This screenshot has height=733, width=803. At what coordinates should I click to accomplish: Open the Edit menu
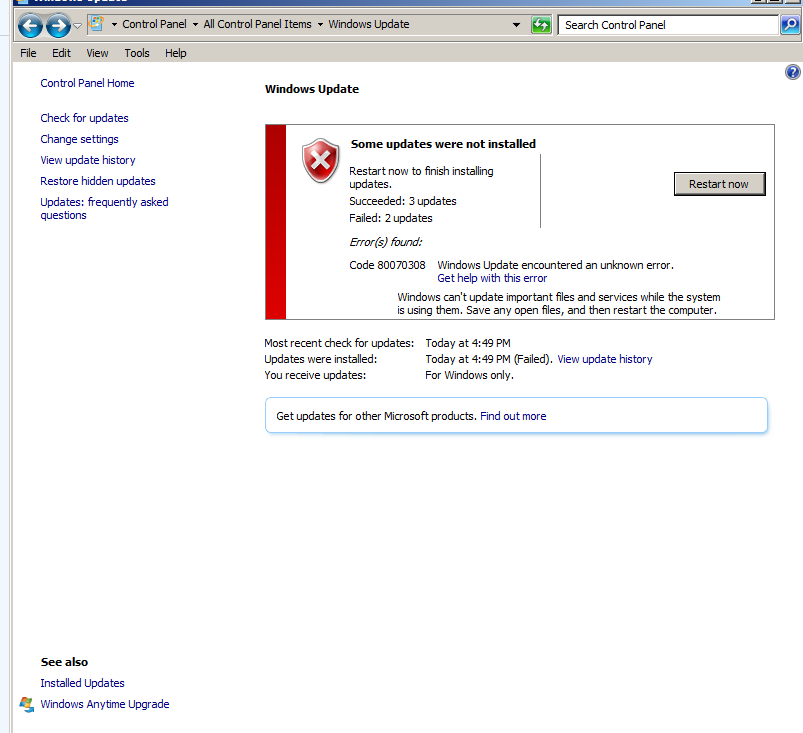(x=61, y=53)
